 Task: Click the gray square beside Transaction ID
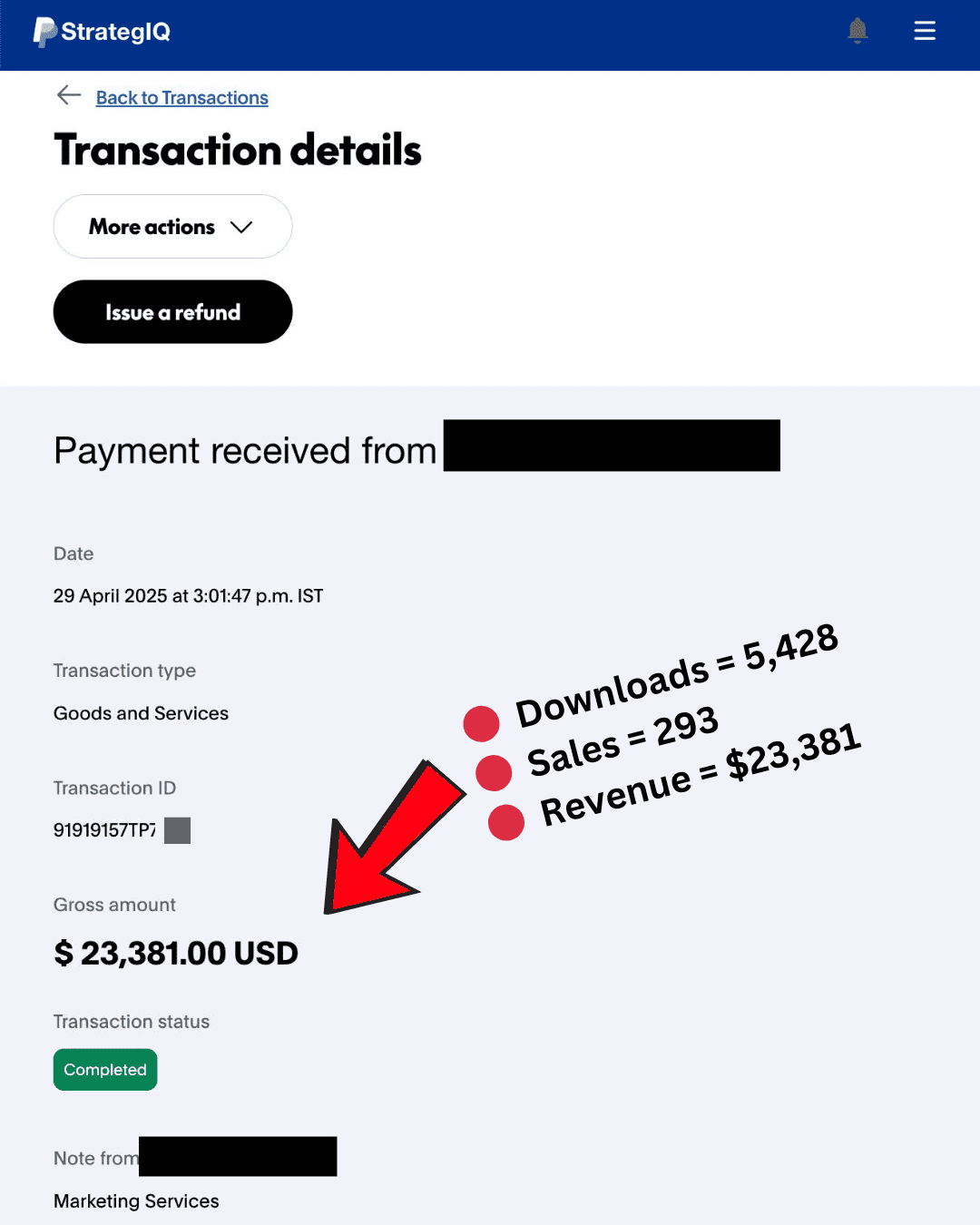click(x=177, y=830)
